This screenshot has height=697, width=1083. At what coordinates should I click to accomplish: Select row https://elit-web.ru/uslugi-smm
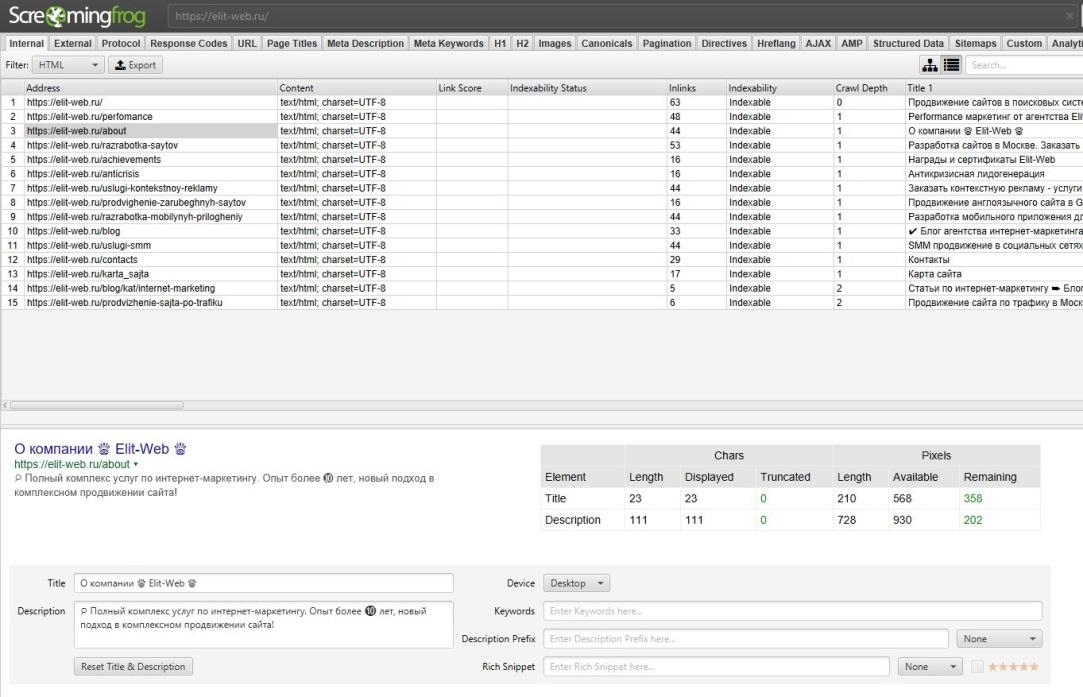click(x=542, y=245)
